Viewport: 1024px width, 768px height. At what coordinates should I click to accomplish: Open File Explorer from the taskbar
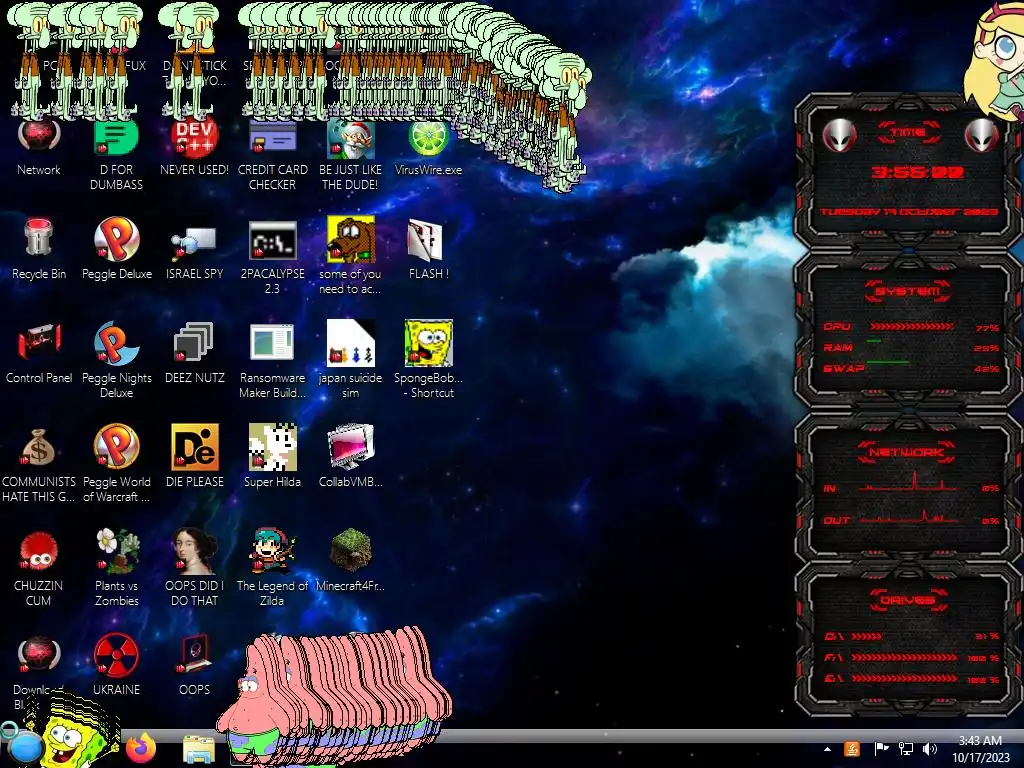[199, 749]
